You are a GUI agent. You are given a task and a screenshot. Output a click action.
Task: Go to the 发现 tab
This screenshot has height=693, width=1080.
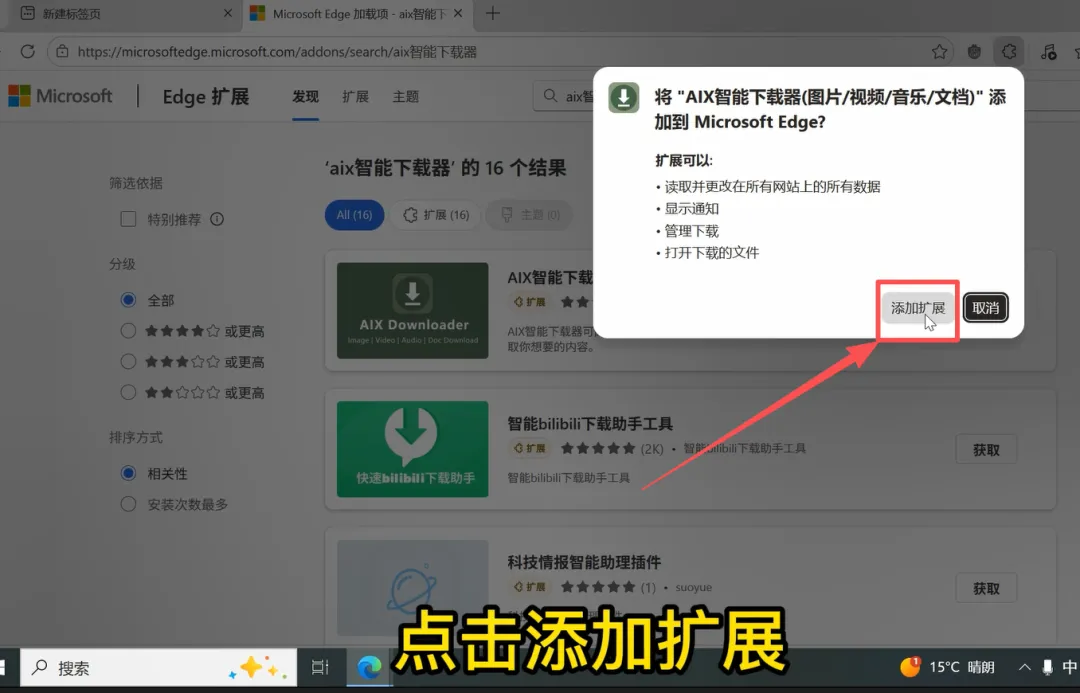tap(305, 96)
